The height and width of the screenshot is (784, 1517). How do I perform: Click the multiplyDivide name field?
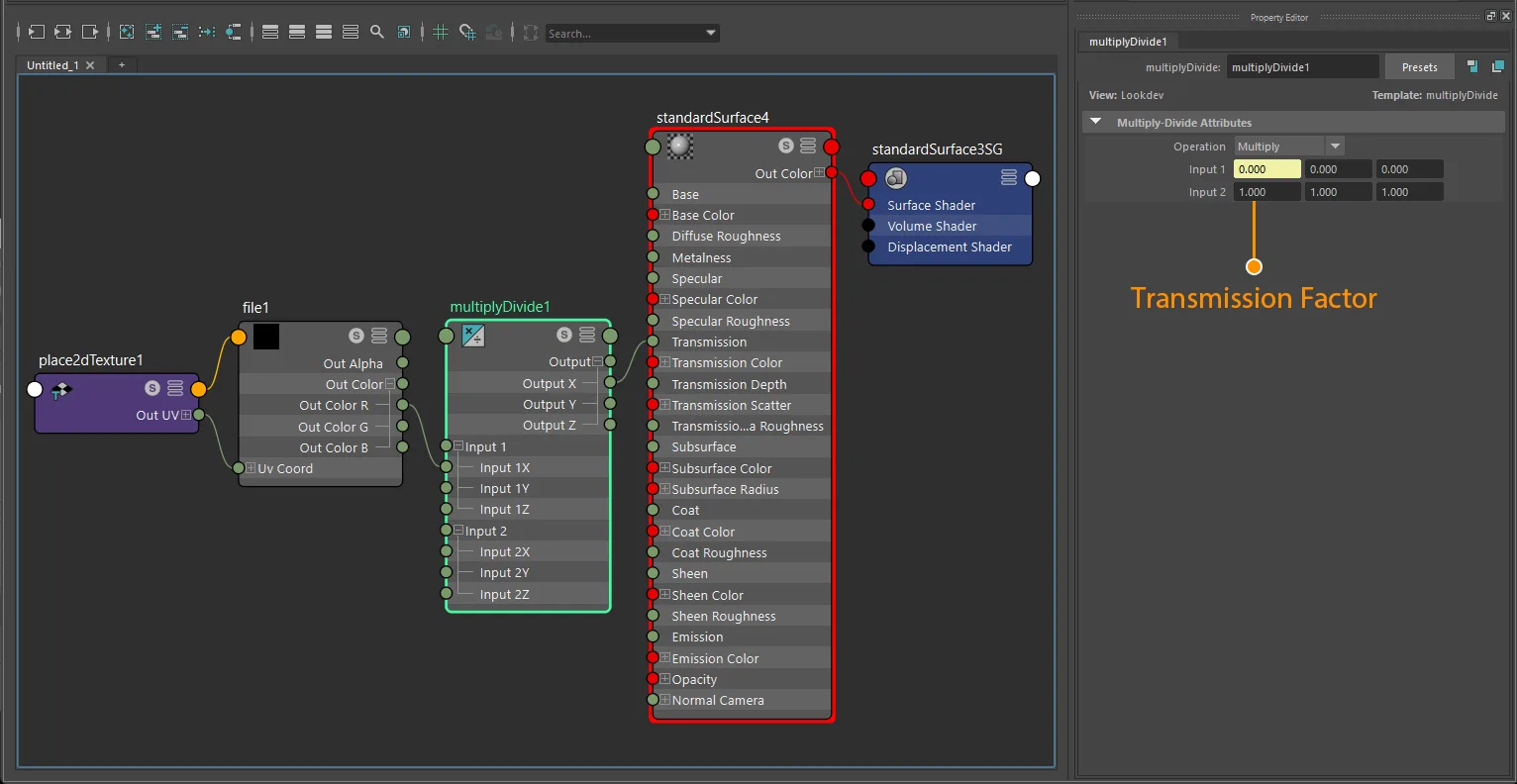click(1302, 67)
